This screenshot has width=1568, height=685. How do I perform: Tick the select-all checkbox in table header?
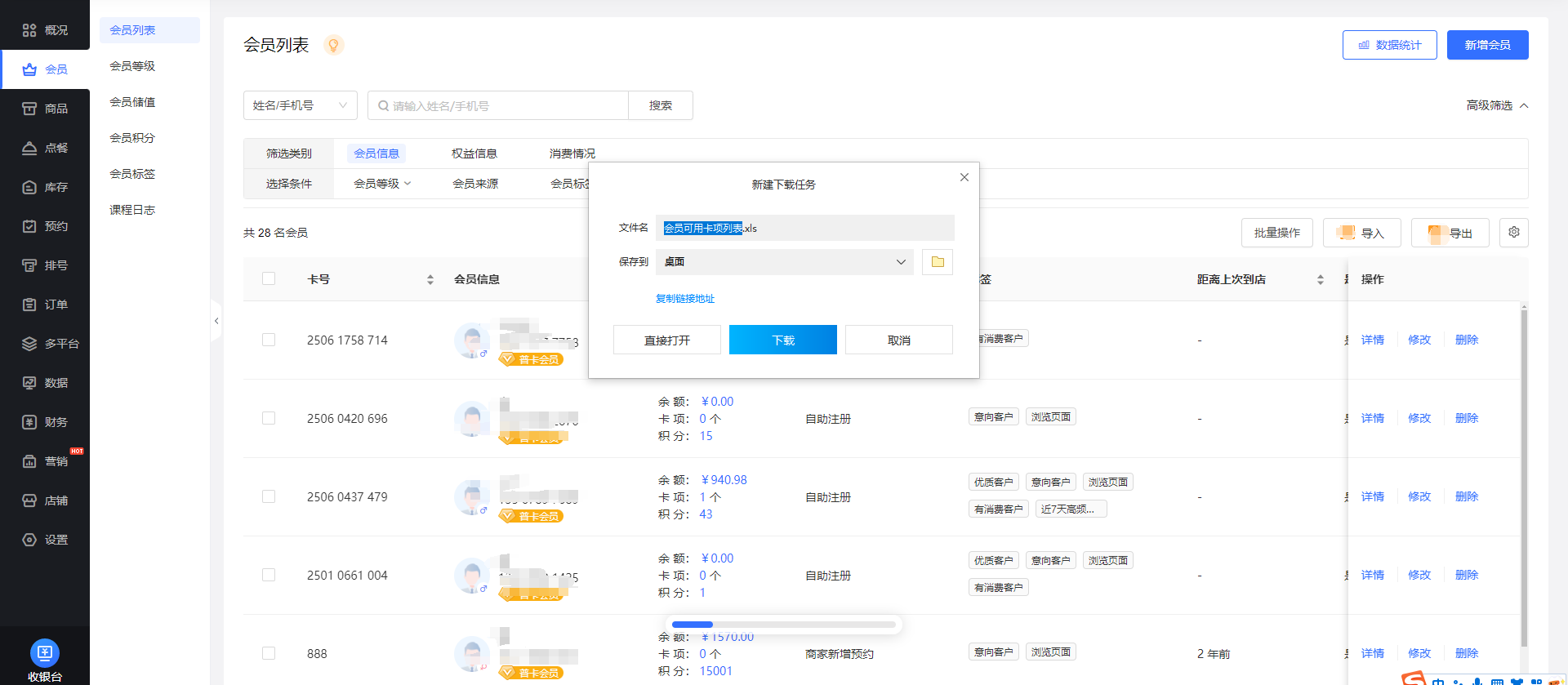click(x=269, y=279)
